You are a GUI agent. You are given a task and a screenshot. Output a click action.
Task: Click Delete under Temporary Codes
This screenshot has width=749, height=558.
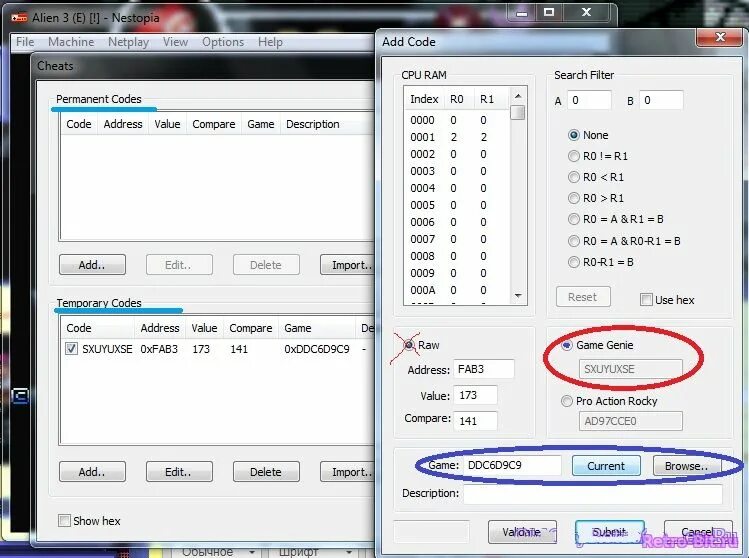click(x=266, y=472)
